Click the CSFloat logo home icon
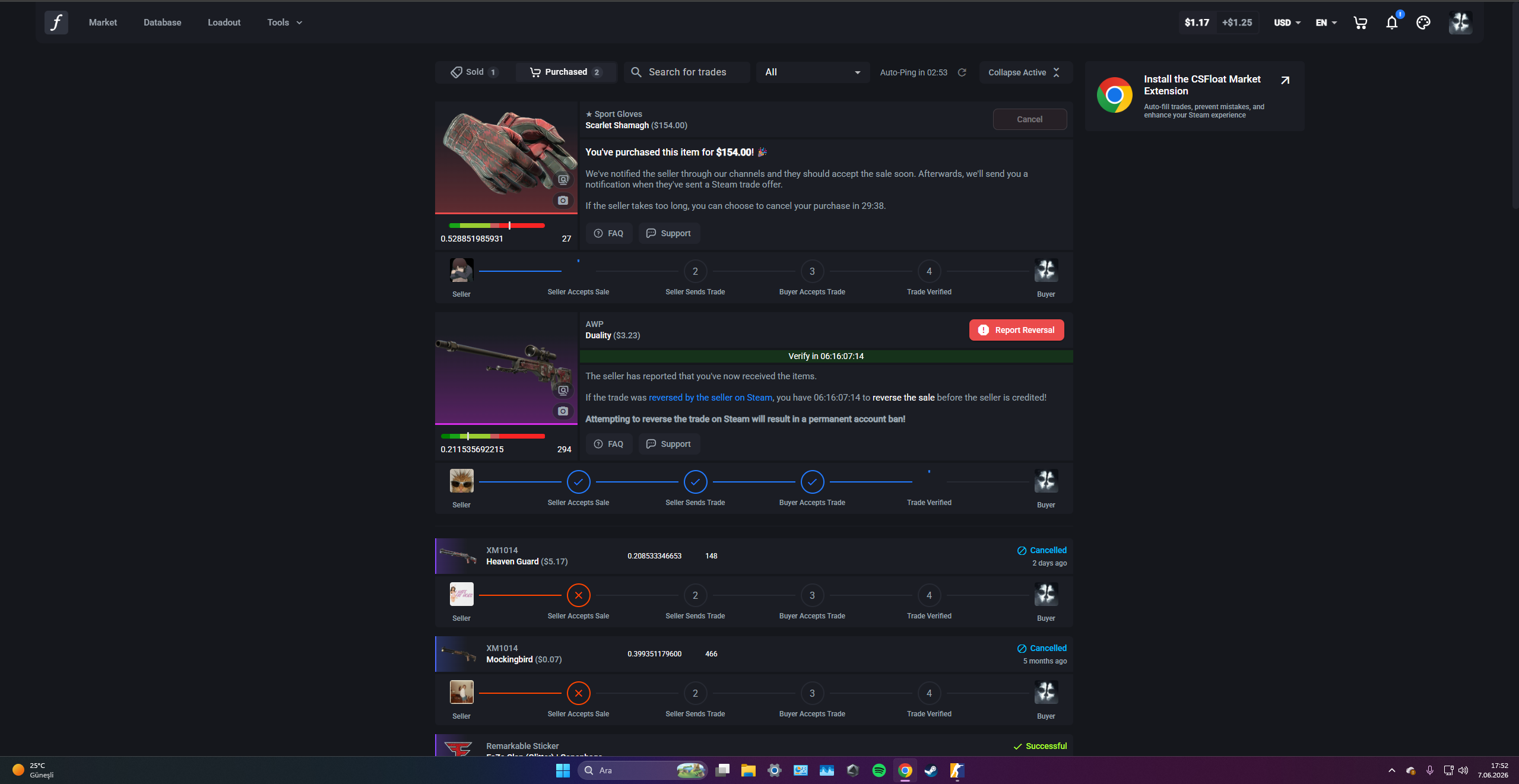The width and height of the screenshot is (1519, 784). [56, 23]
